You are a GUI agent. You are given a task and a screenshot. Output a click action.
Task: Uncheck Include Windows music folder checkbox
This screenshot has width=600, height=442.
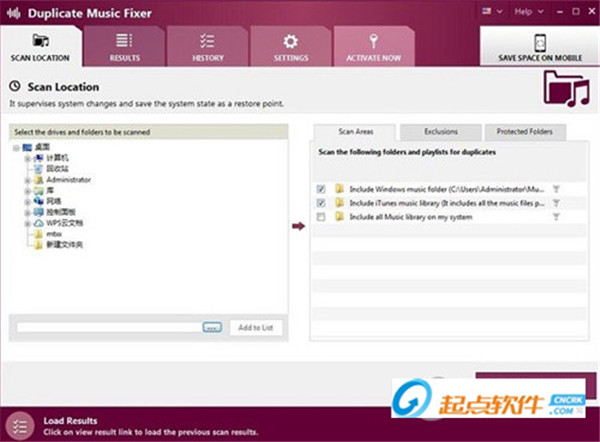[x=321, y=189]
